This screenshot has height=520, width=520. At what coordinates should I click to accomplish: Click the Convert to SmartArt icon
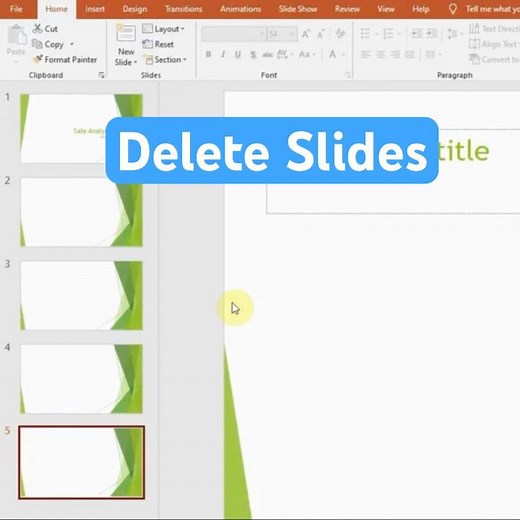coord(474,59)
